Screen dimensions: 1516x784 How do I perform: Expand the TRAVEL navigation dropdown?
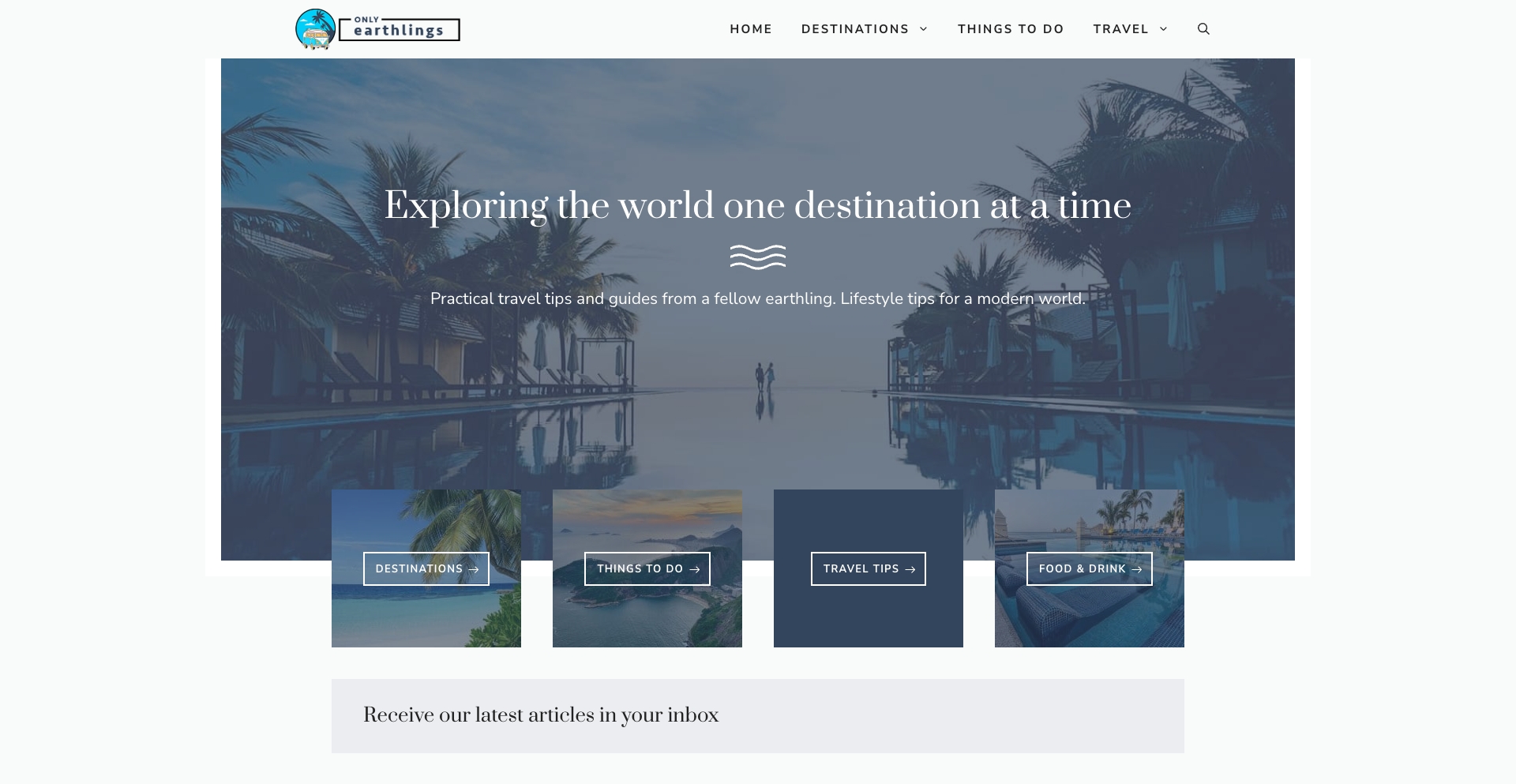pos(1129,28)
